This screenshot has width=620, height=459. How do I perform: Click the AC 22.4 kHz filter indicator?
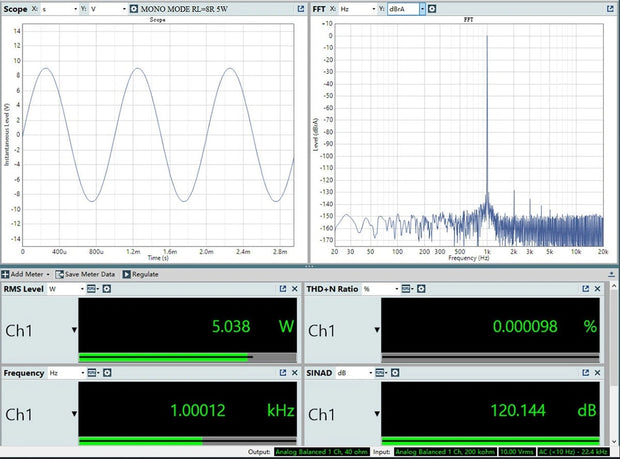pos(575,452)
